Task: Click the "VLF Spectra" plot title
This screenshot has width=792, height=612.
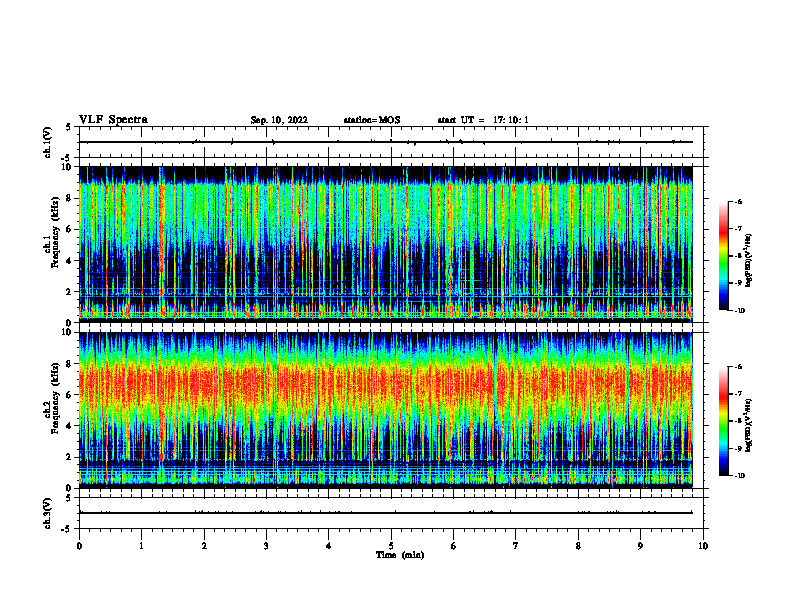Action: 113,120
